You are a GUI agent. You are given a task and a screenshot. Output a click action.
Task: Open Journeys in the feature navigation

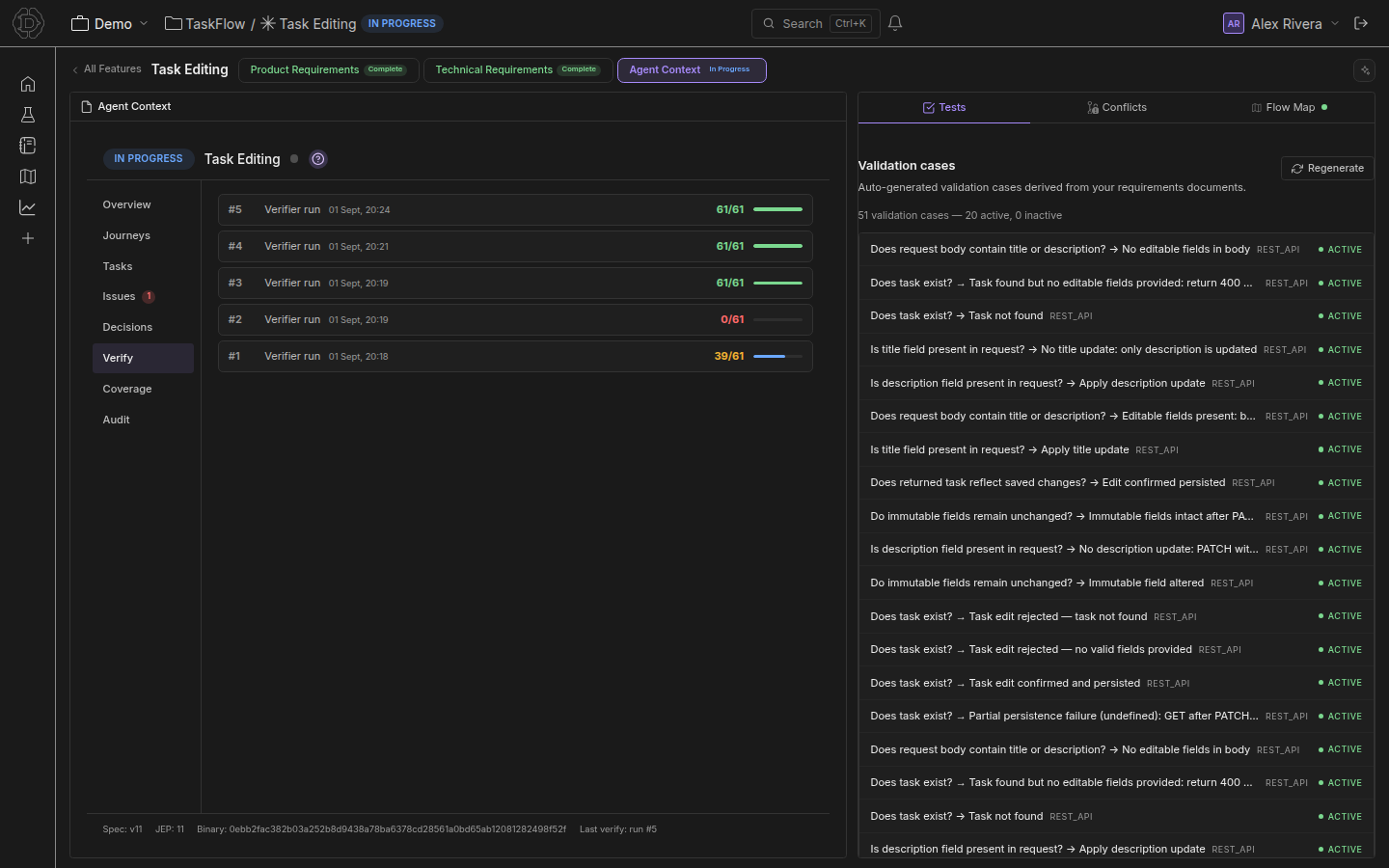click(x=143, y=235)
